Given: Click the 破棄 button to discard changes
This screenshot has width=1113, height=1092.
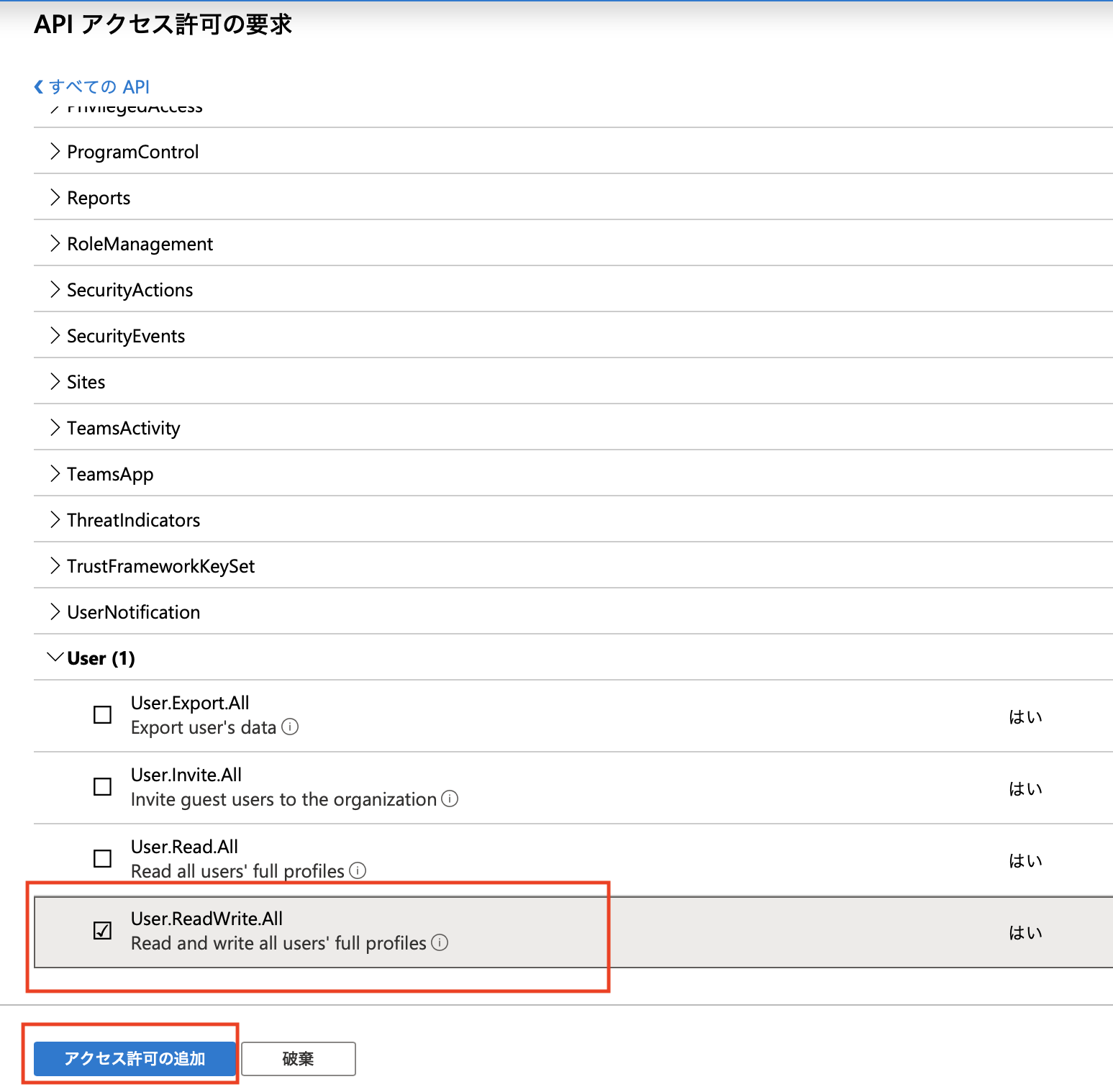Looking at the screenshot, I should 298,1058.
